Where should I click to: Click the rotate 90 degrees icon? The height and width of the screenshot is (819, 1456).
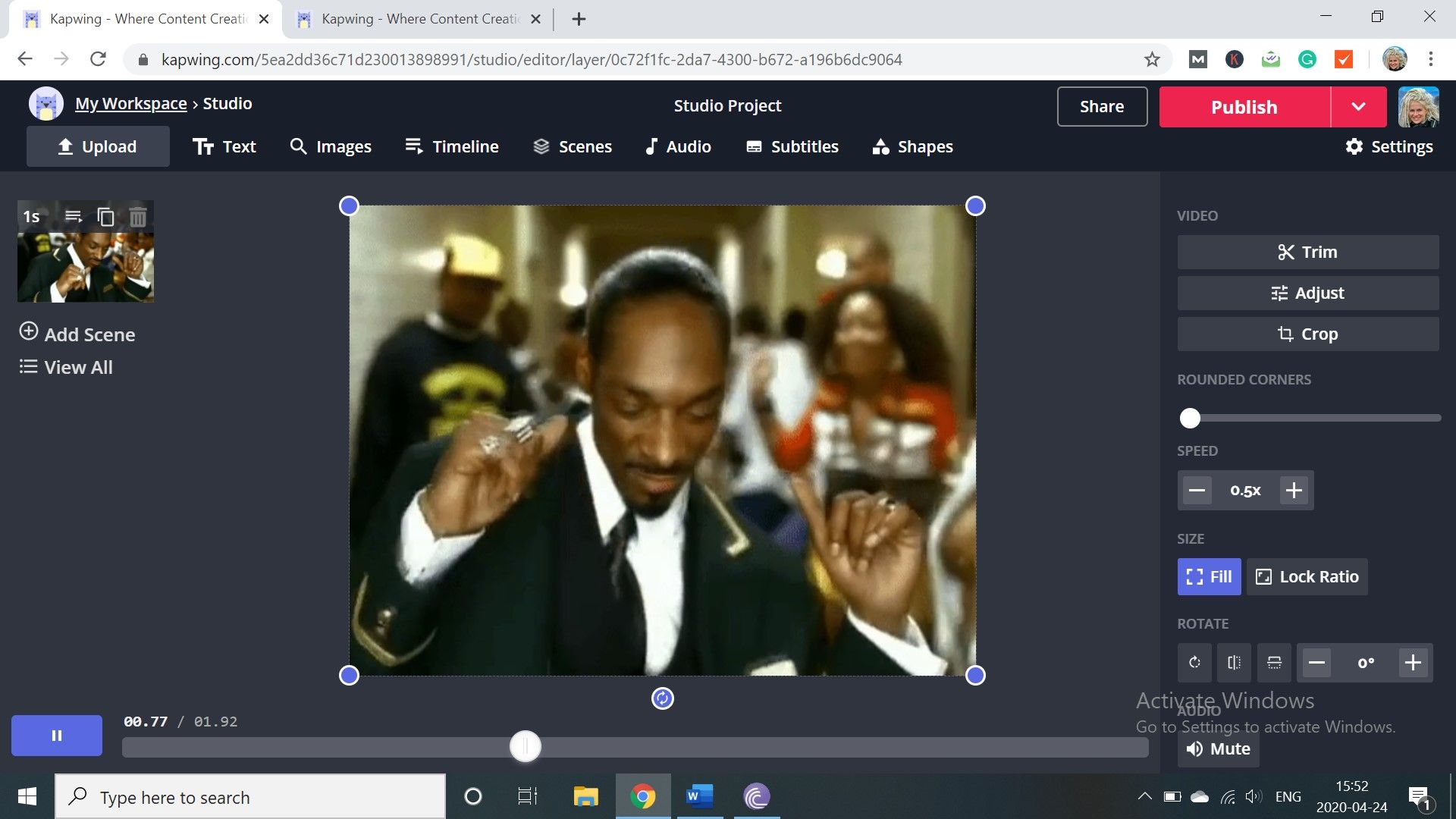[1194, 663]
